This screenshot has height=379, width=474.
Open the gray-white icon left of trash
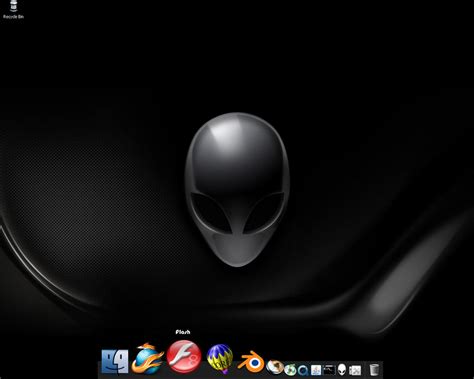pos(355,370)
